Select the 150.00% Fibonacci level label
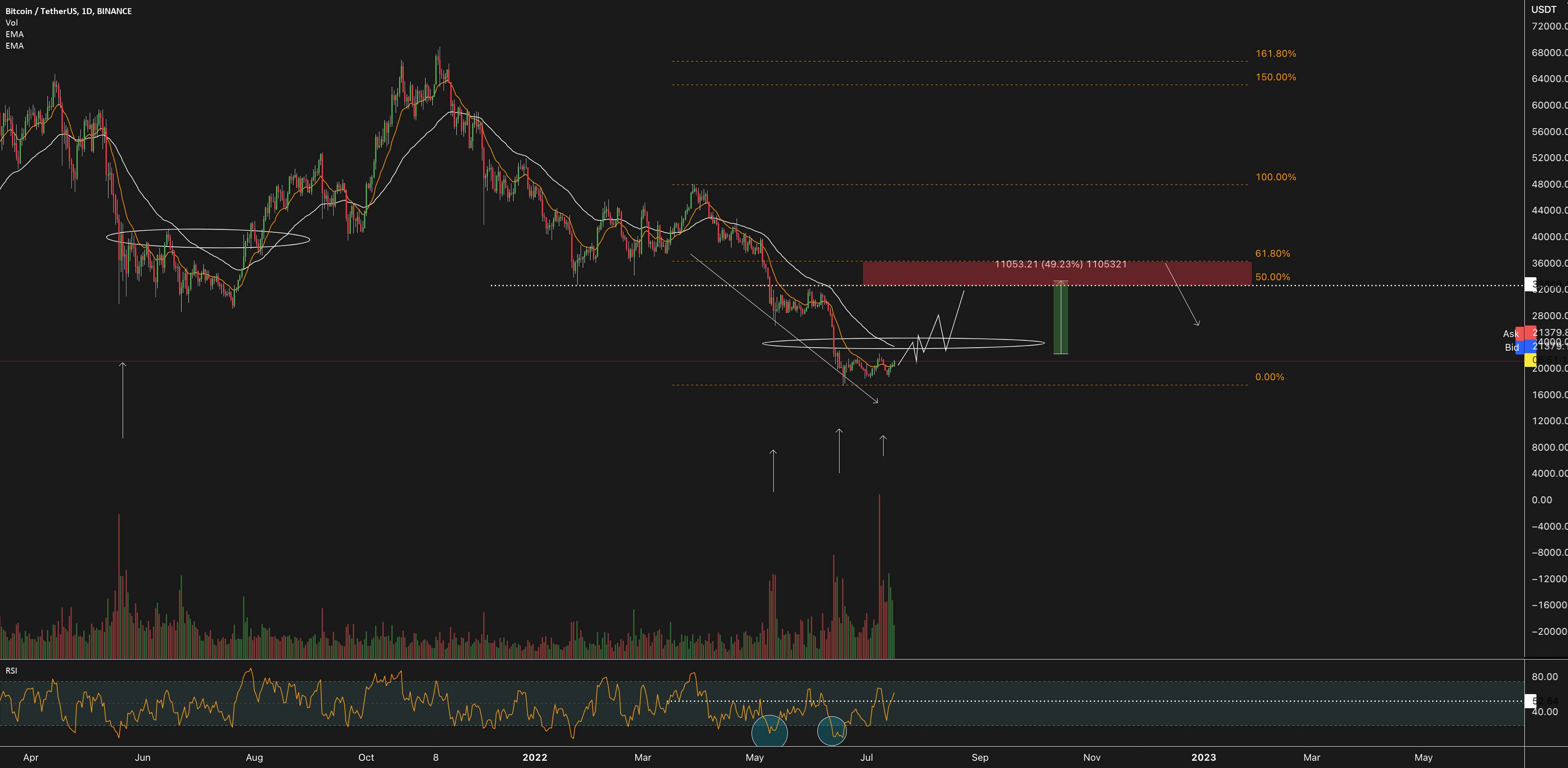Screen dimensions: 1568x768 coord(1275,77)
